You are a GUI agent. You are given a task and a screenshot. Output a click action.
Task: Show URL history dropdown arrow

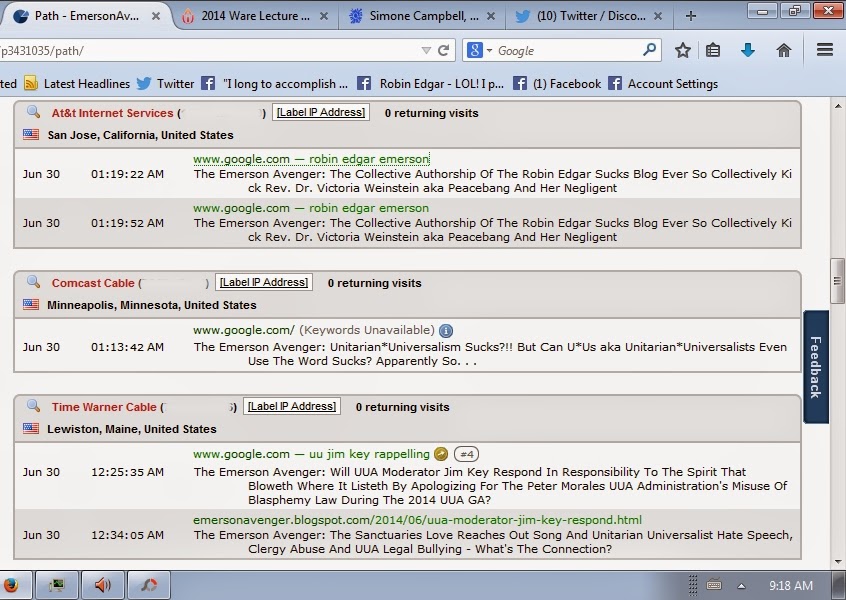[x=426, y=51]
